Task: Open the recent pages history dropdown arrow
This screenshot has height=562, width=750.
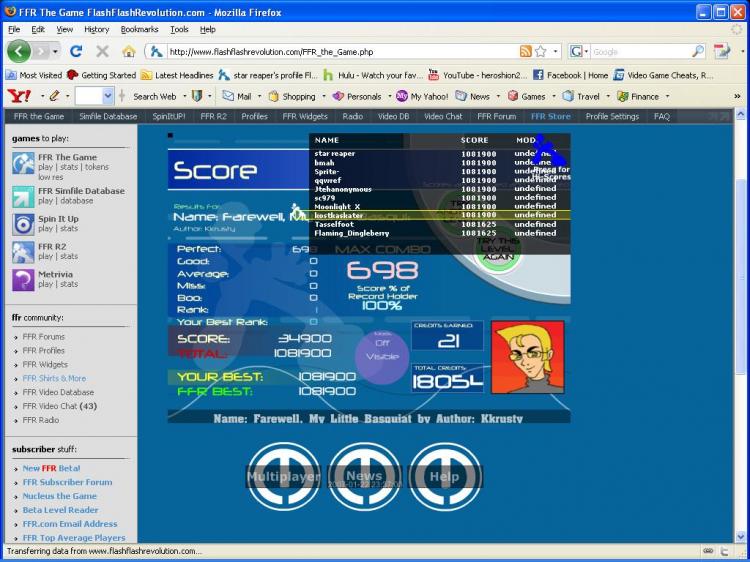Action: click(x=55, y=52)
